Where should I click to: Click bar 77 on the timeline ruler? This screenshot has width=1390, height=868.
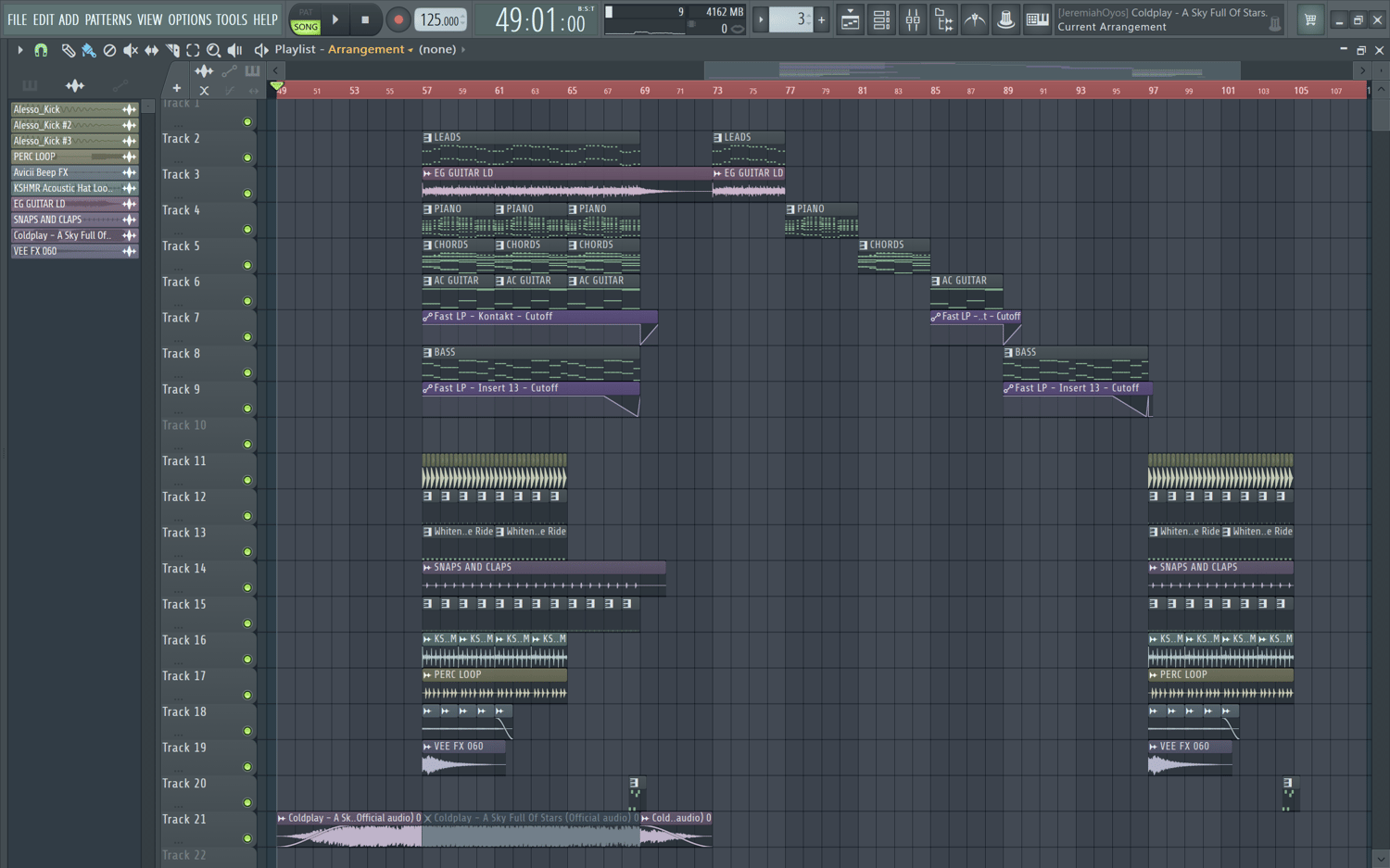(790, 90)
